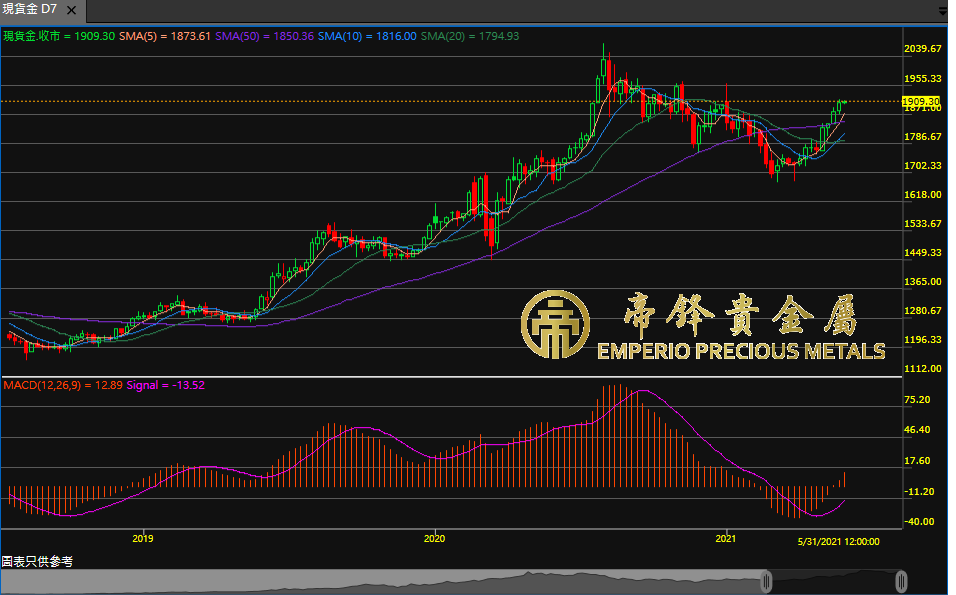The image size is (956, 595).
Task: Click the 圖表只供參考 disclaimer text
Action: (37, 561)
